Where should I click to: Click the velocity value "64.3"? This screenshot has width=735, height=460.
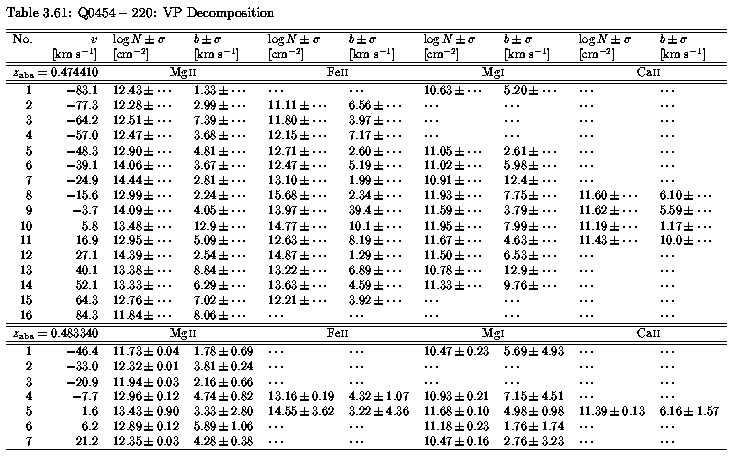88,301
